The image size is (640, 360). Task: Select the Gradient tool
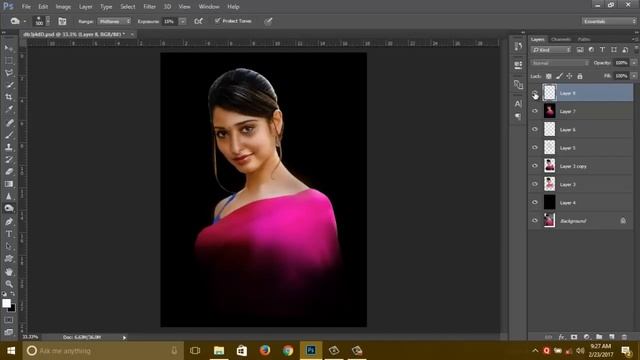(x=9, y=184)
